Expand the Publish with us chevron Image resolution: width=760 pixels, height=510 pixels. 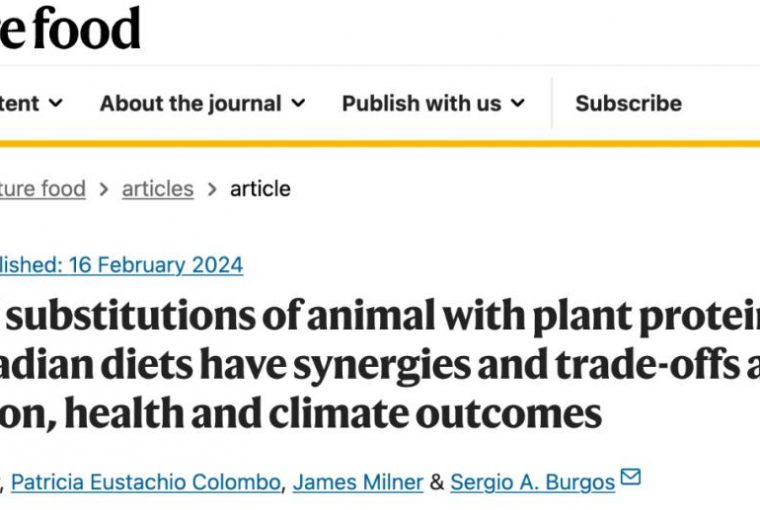[517, 103]
